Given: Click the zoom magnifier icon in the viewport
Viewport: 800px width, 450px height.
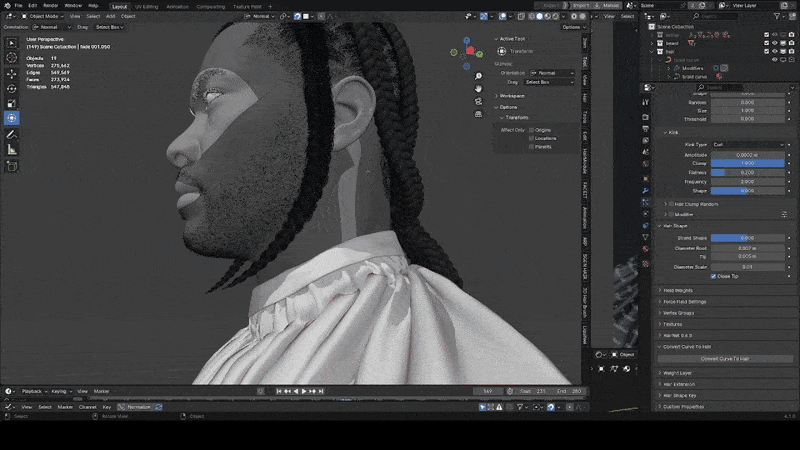Looking at the screenshot, I should click(x=478, y=76).
